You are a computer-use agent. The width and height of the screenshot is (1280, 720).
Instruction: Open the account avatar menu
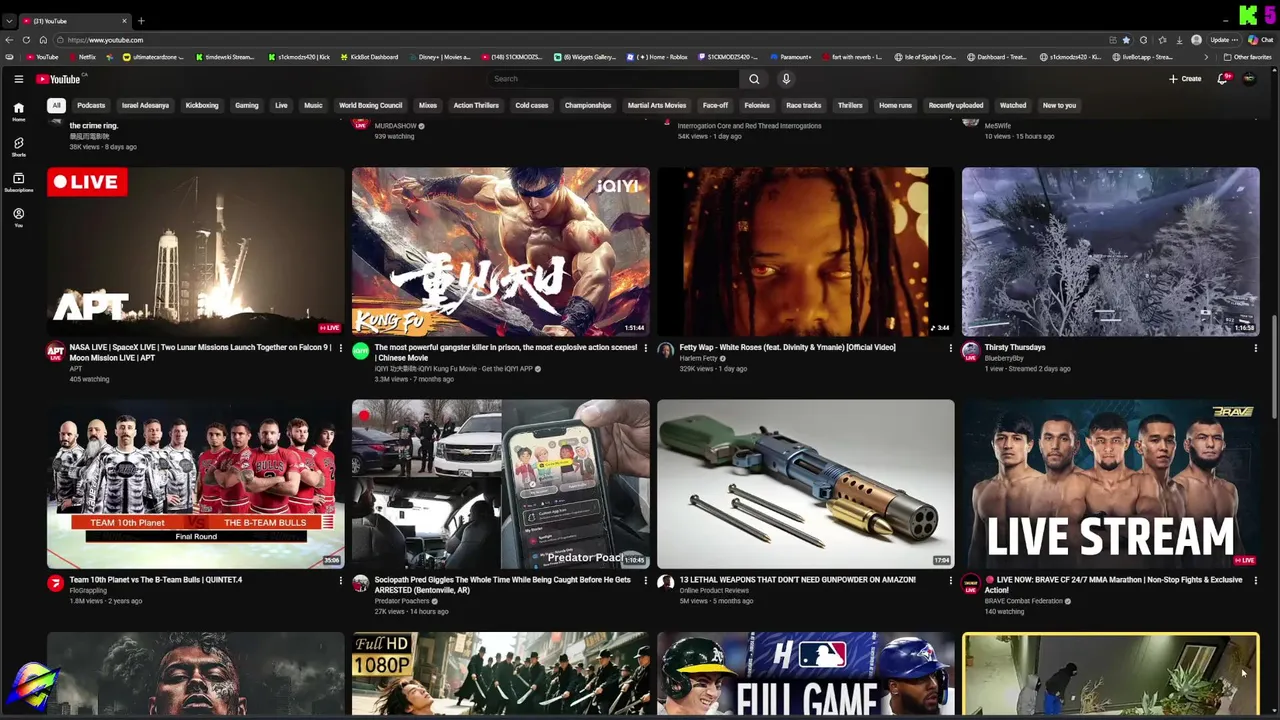click(1249, 79)
